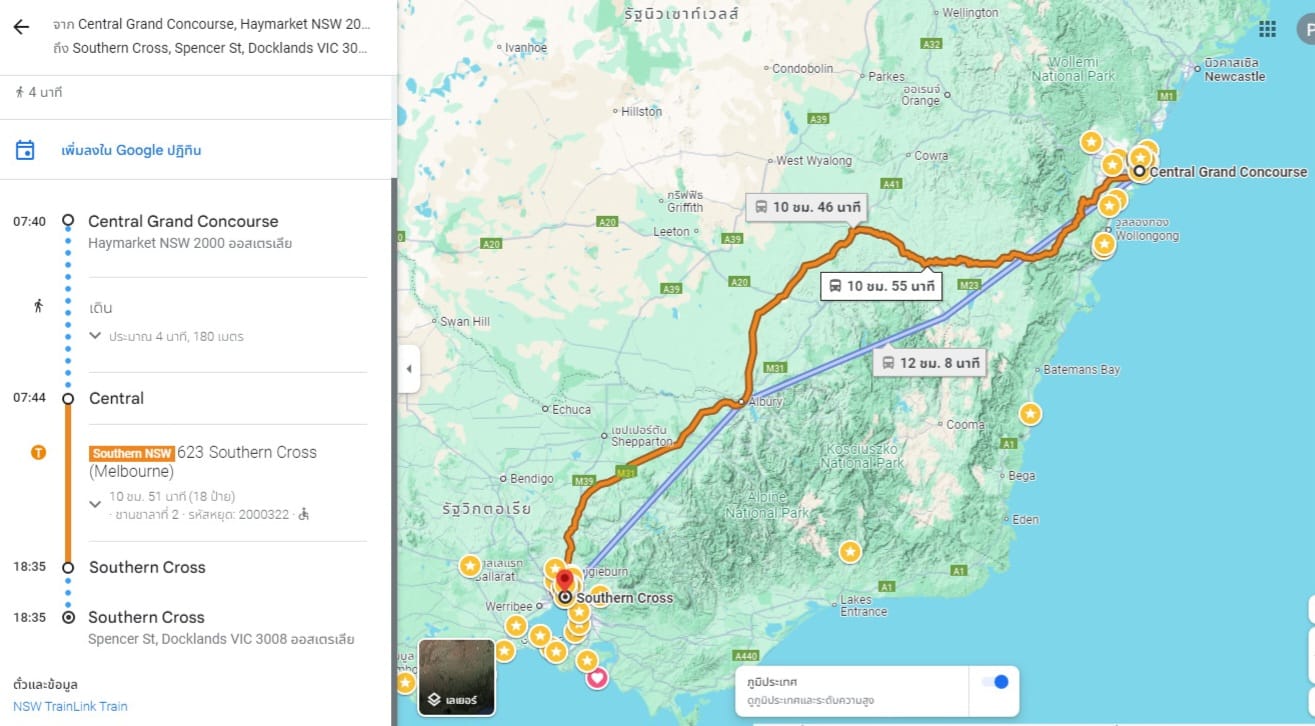Click the starred place near Bega coast
Screen dimensions: 1315x726
[1030, 413]
